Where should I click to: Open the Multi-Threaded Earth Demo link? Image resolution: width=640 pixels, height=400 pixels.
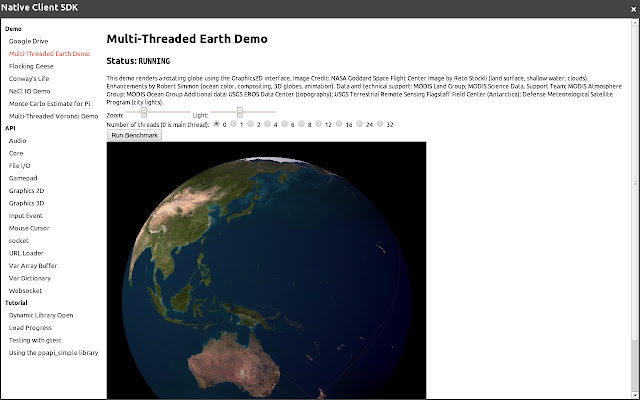pos(49,53)
